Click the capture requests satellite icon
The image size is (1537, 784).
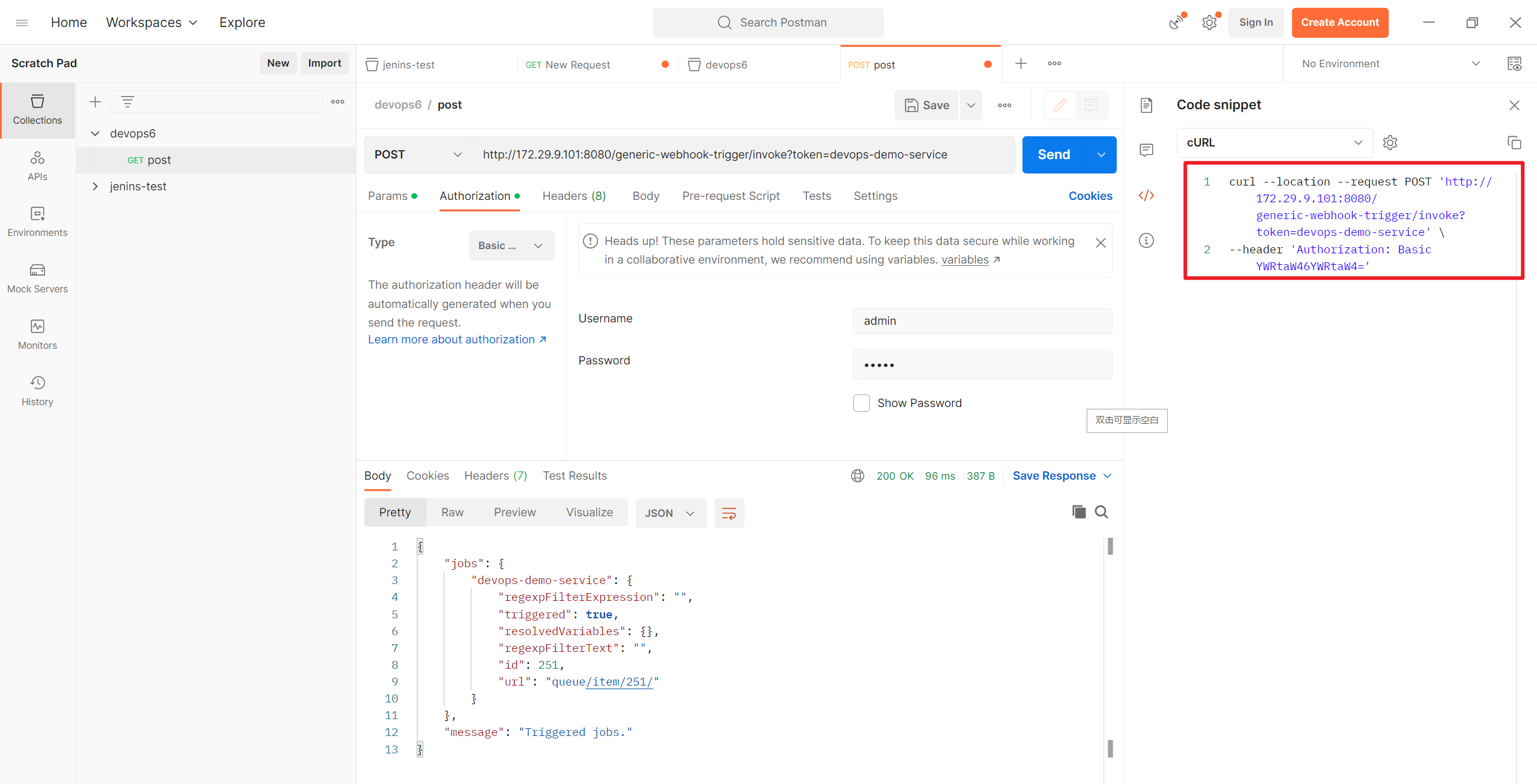click(x=1176, y=23)
